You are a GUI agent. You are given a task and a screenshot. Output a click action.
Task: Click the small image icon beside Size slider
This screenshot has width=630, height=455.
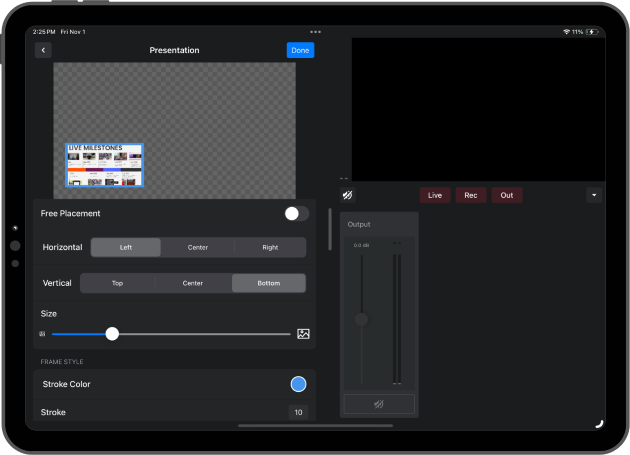(x=42, y=334)
